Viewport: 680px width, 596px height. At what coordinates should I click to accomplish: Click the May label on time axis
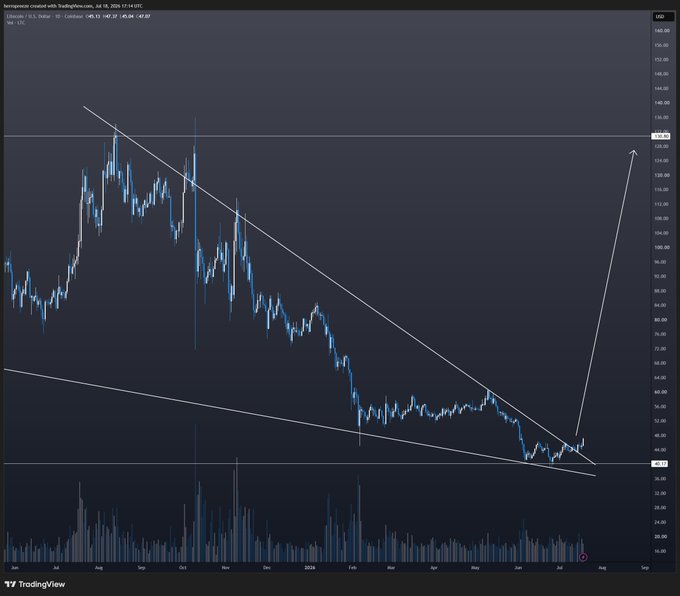click(475, 567)
